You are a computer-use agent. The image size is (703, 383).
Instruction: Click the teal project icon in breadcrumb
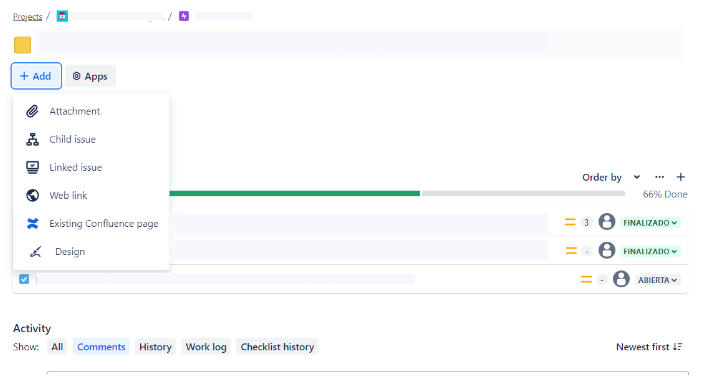(x=62, y=16)
